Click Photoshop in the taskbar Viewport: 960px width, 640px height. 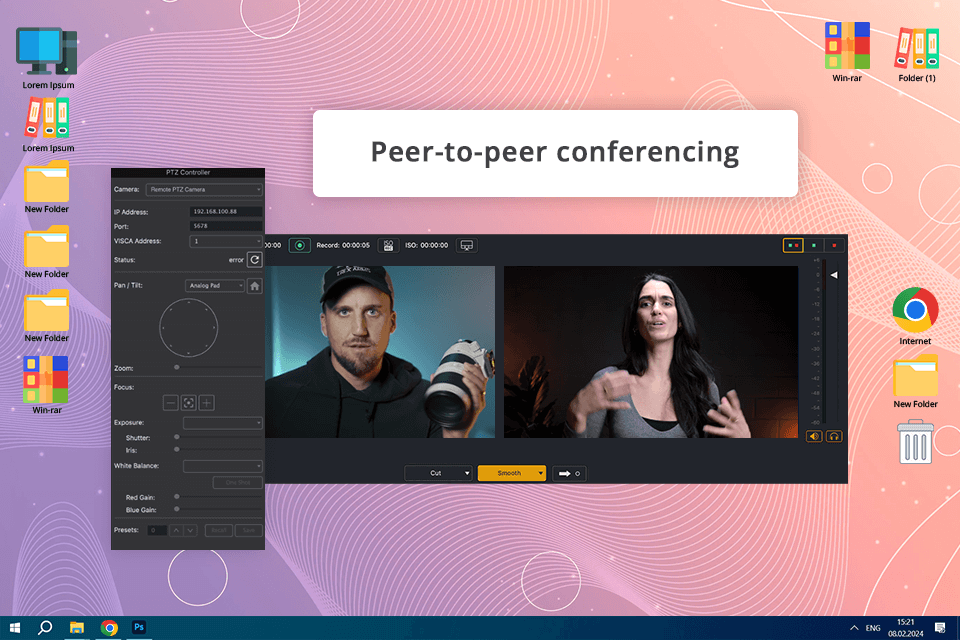point(139,628)
